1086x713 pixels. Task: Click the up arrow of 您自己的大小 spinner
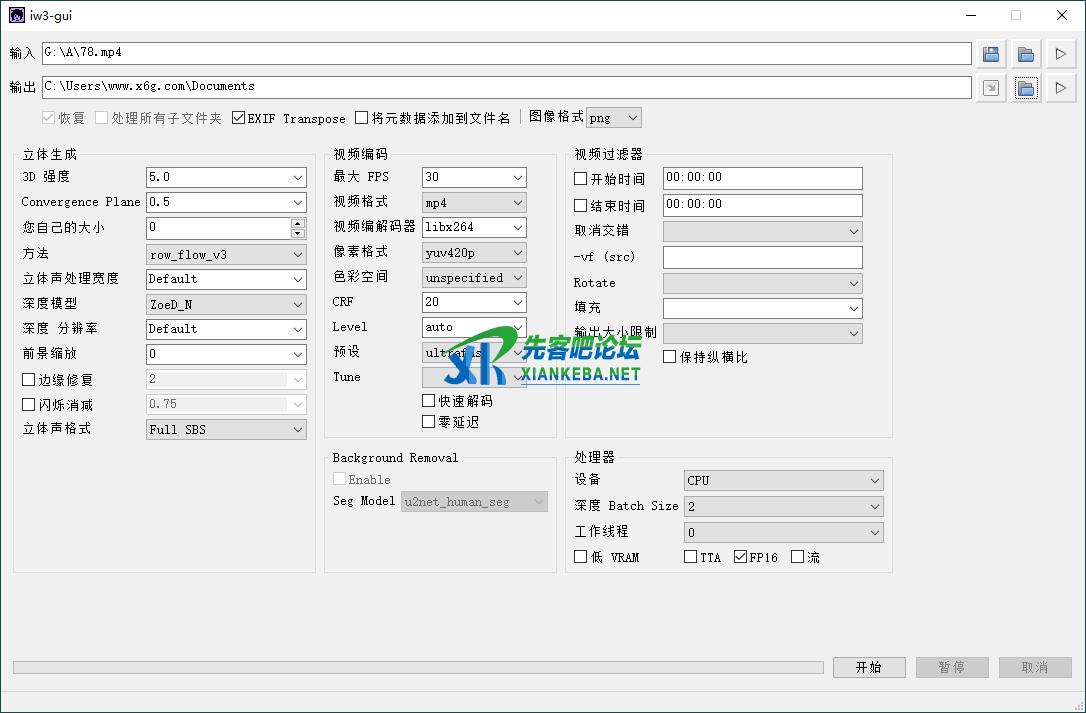[x=298, y=223]
